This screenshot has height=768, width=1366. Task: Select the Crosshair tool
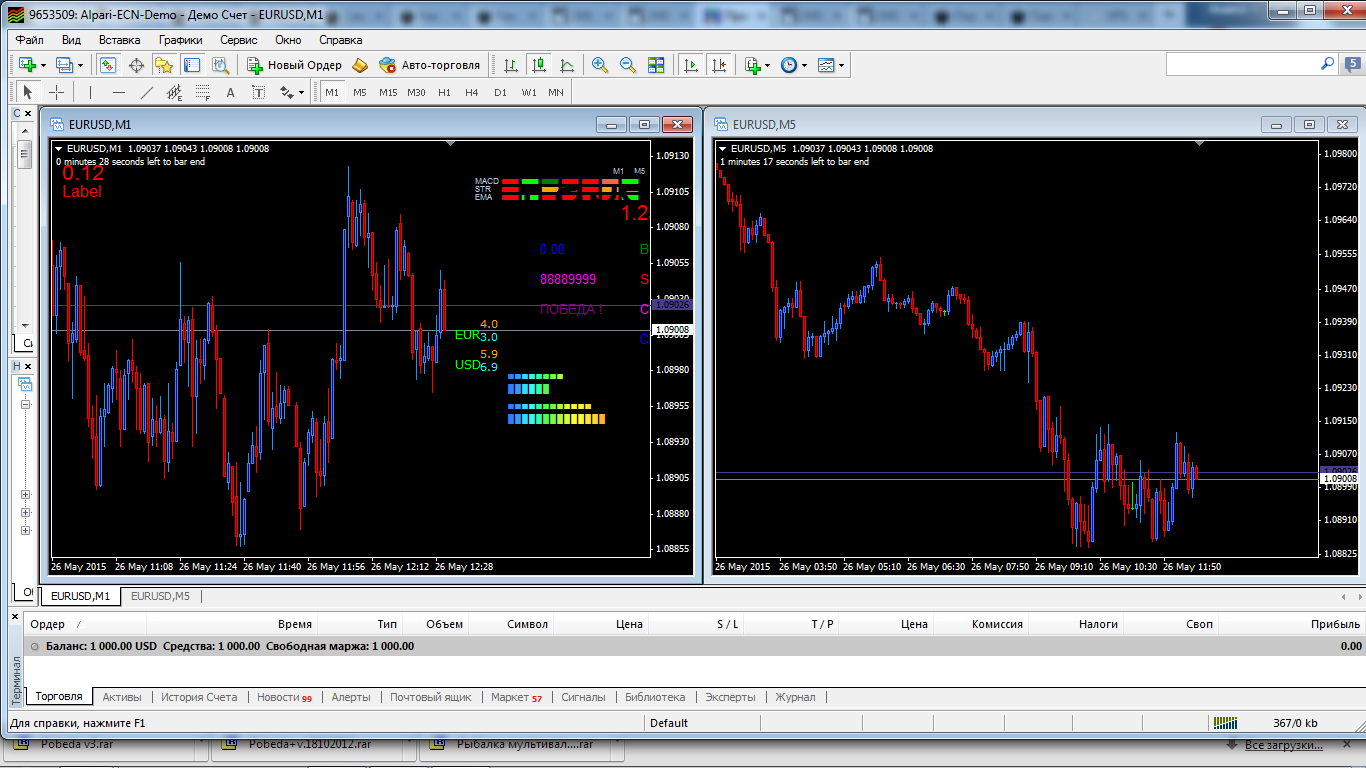pyautogui.click(x=57, y=92)
